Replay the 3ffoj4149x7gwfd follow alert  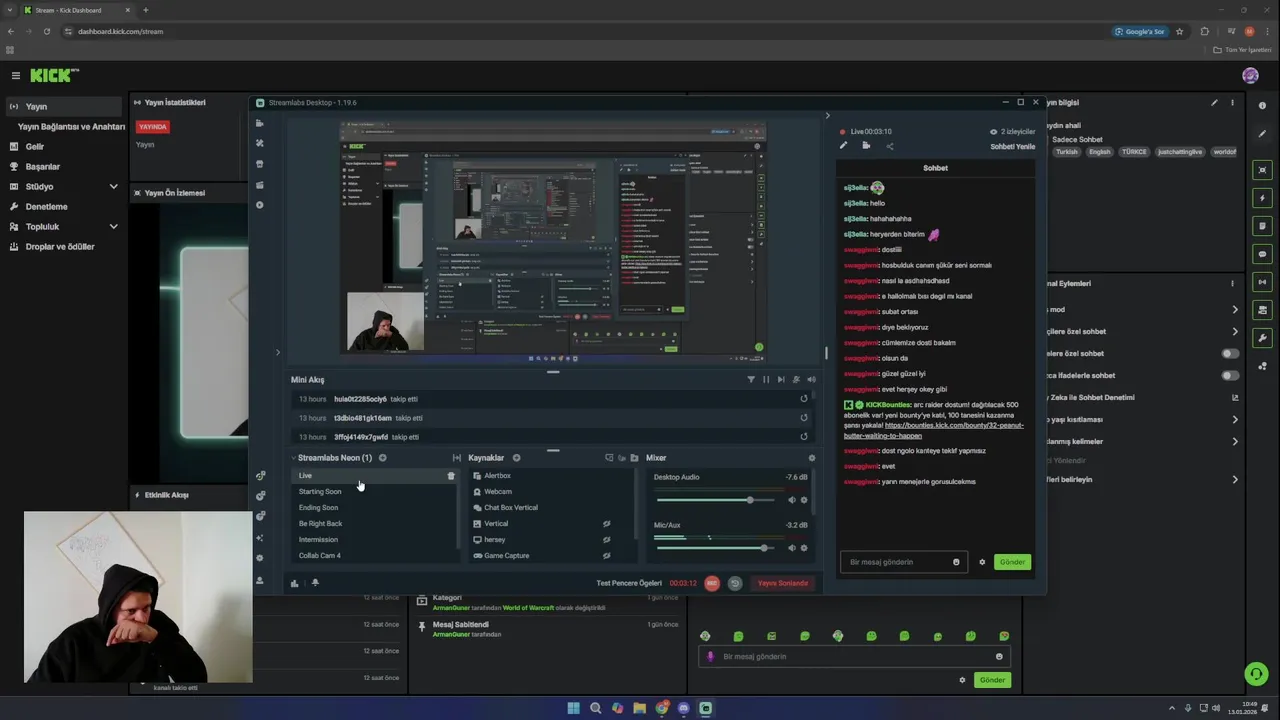(804, 437)
